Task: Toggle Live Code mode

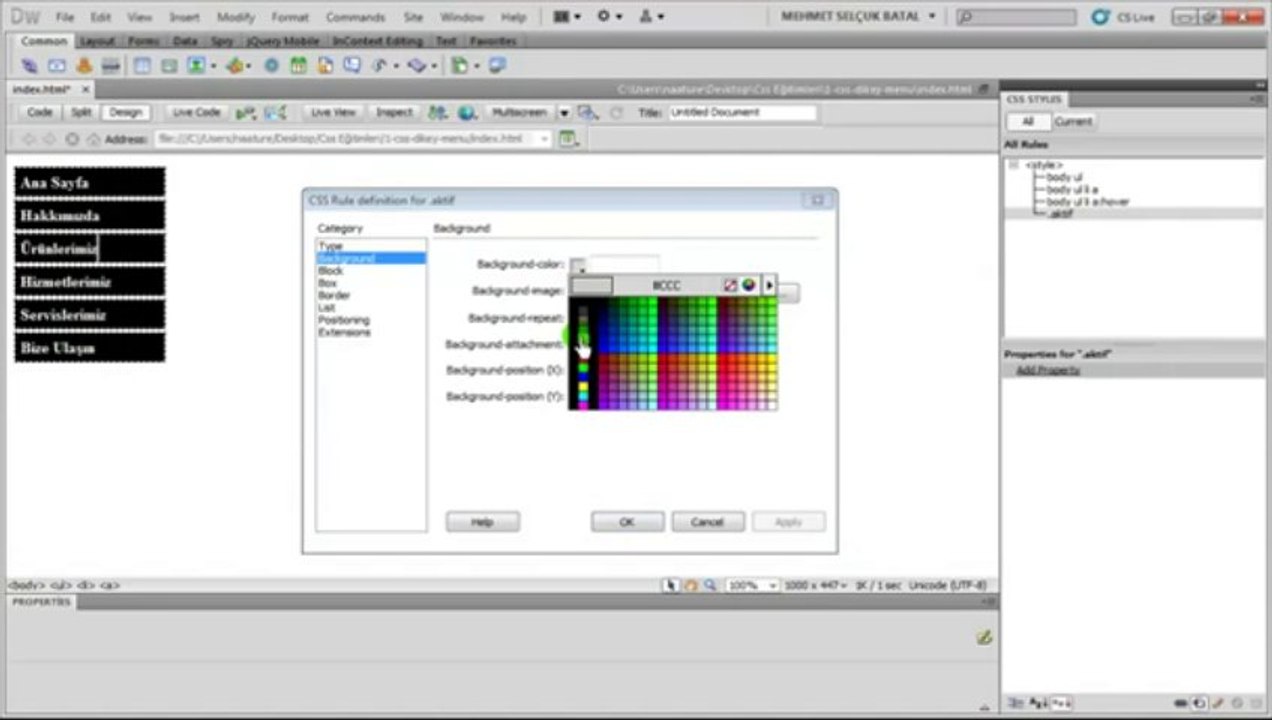Action: 196,113
